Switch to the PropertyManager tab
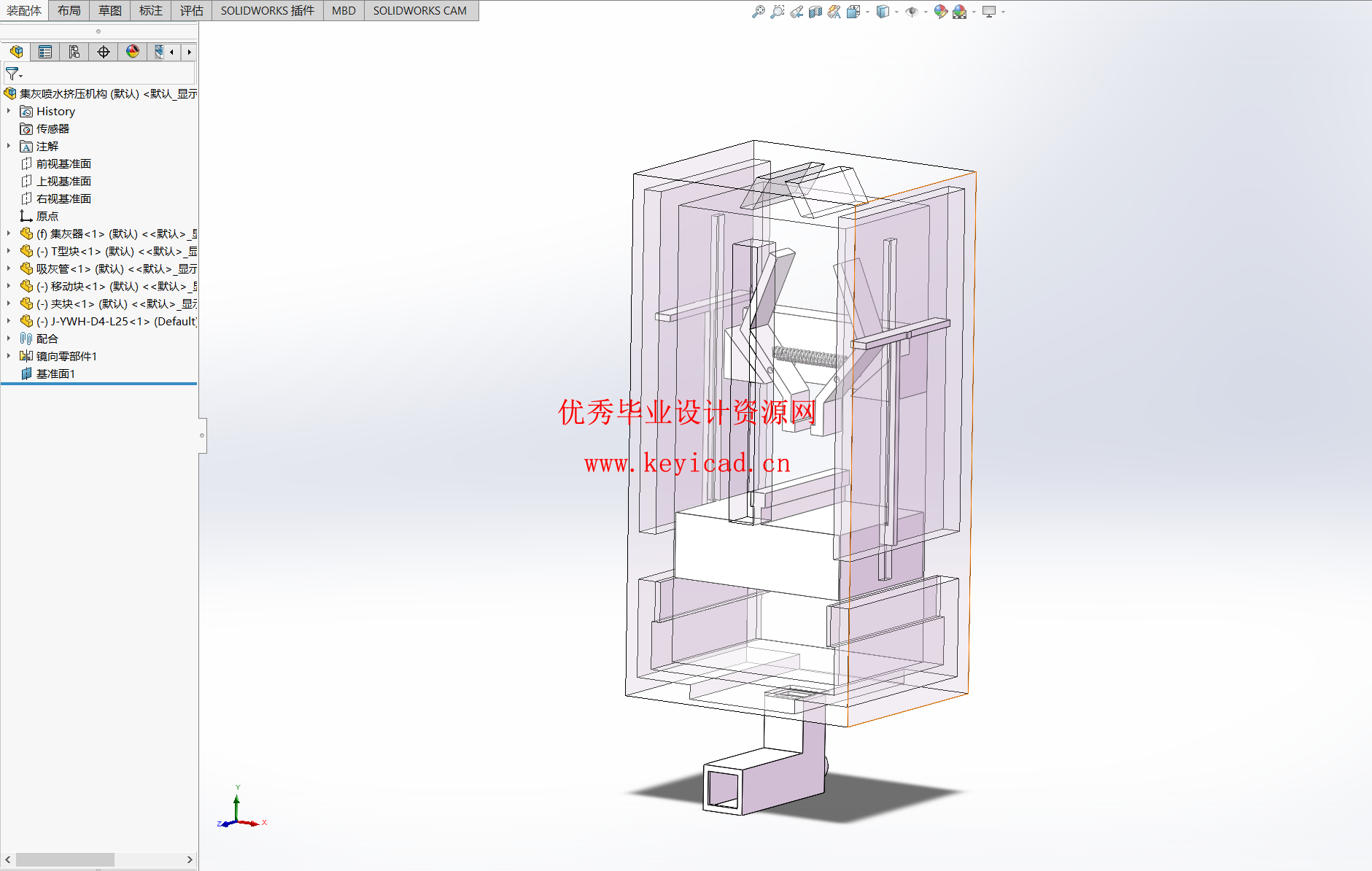Screen dimensions: 1372x871 click(x=45, y=52)
